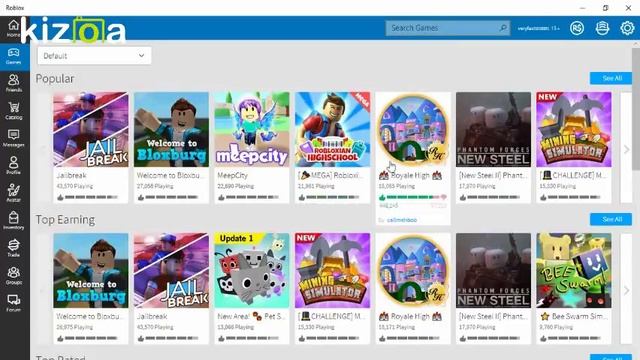This screenshot has height=360, width=640.
Task: Click See All for Popular games
Action: click(611, 78)
